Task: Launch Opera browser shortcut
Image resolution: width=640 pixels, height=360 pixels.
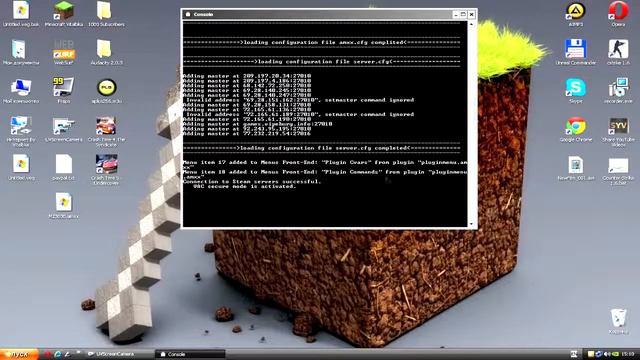Action: click(618, 14)
